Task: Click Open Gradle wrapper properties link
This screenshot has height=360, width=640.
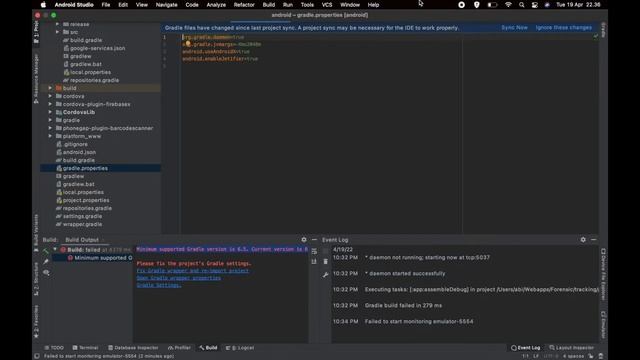Action: coord(179,278)
